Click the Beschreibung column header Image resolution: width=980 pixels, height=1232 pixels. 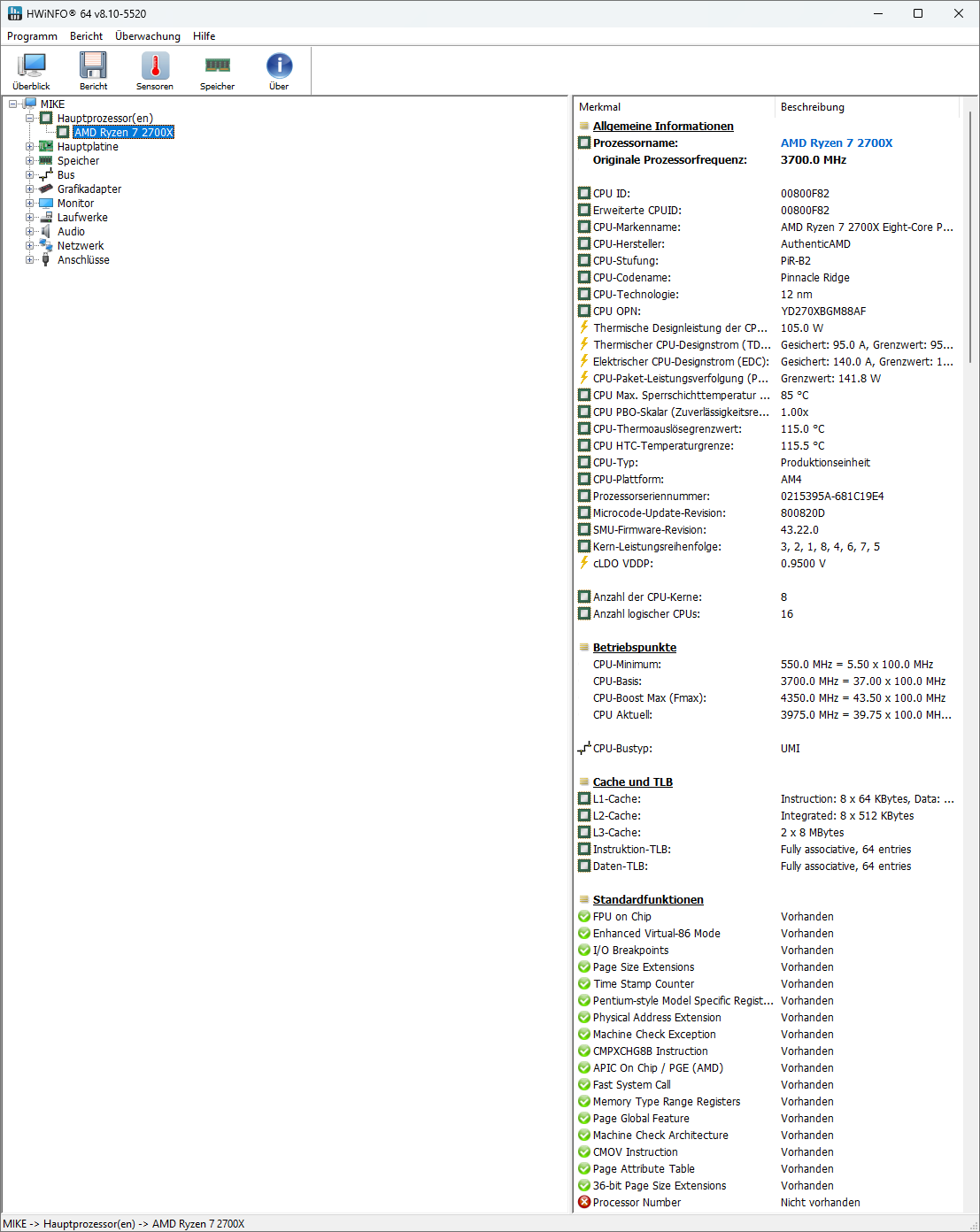pyautogui.click(x=867, y=107)
